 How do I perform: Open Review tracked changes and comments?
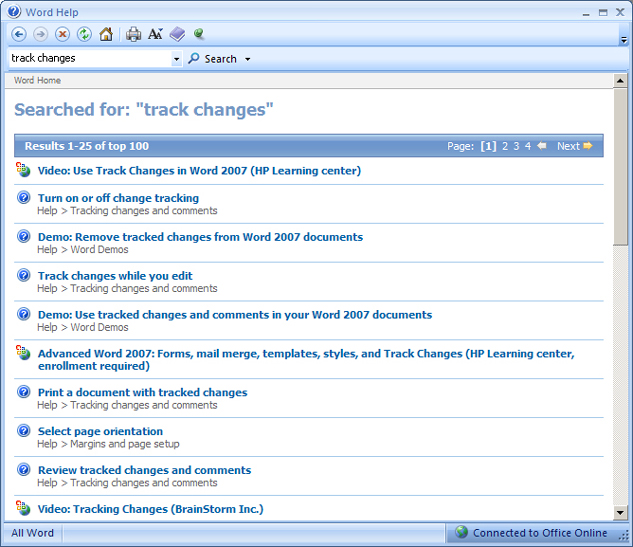coord(145,470)
